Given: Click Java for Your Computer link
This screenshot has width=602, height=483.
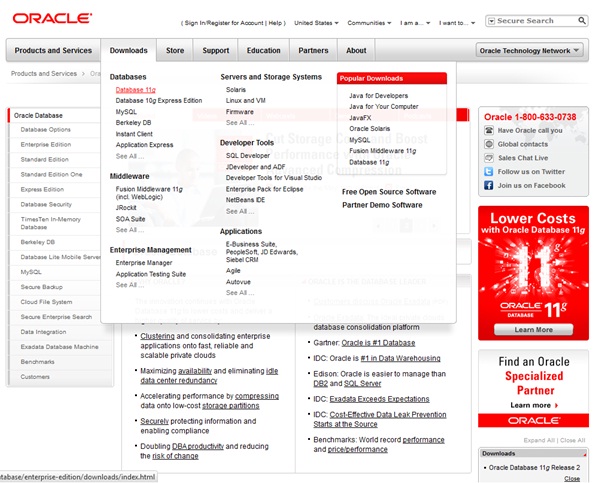Looking at the screenshot, I should [x=384, y=106].
